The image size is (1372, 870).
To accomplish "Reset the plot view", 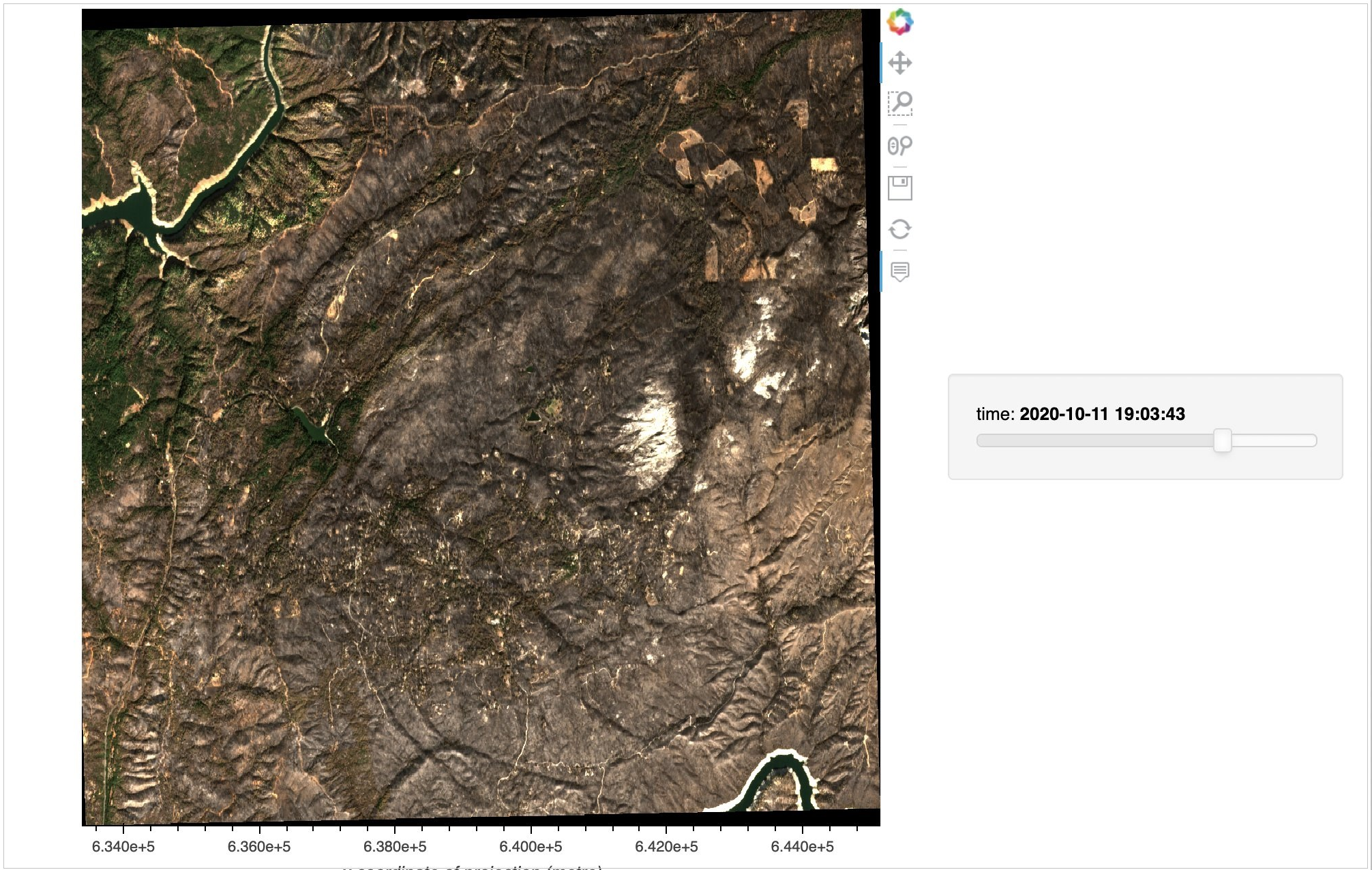I will click(x=899, y=229).
